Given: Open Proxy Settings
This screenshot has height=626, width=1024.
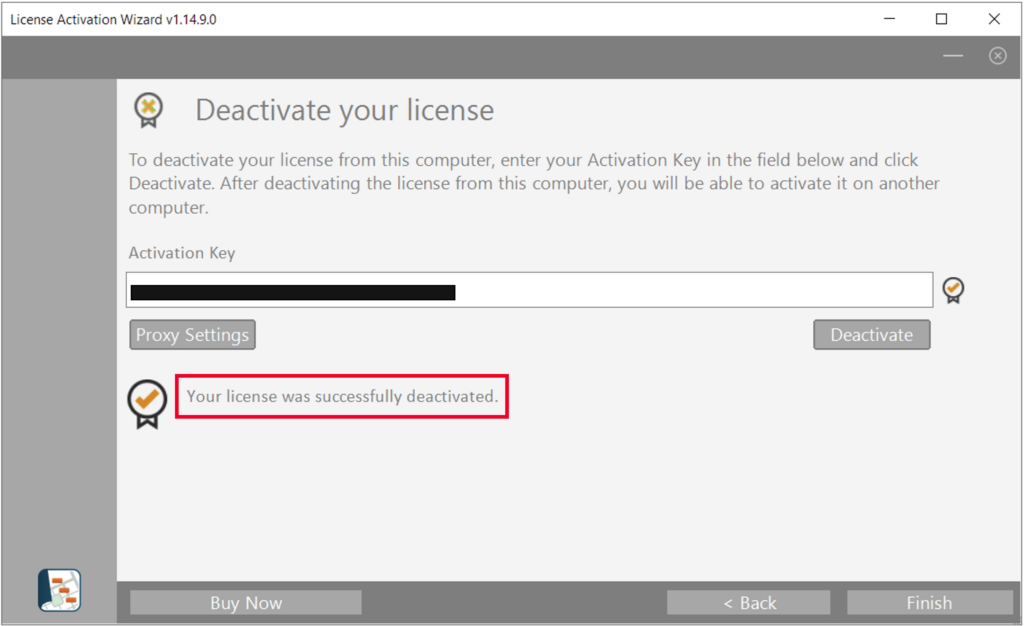Looking at the screenshot, I should click(192, 335).
